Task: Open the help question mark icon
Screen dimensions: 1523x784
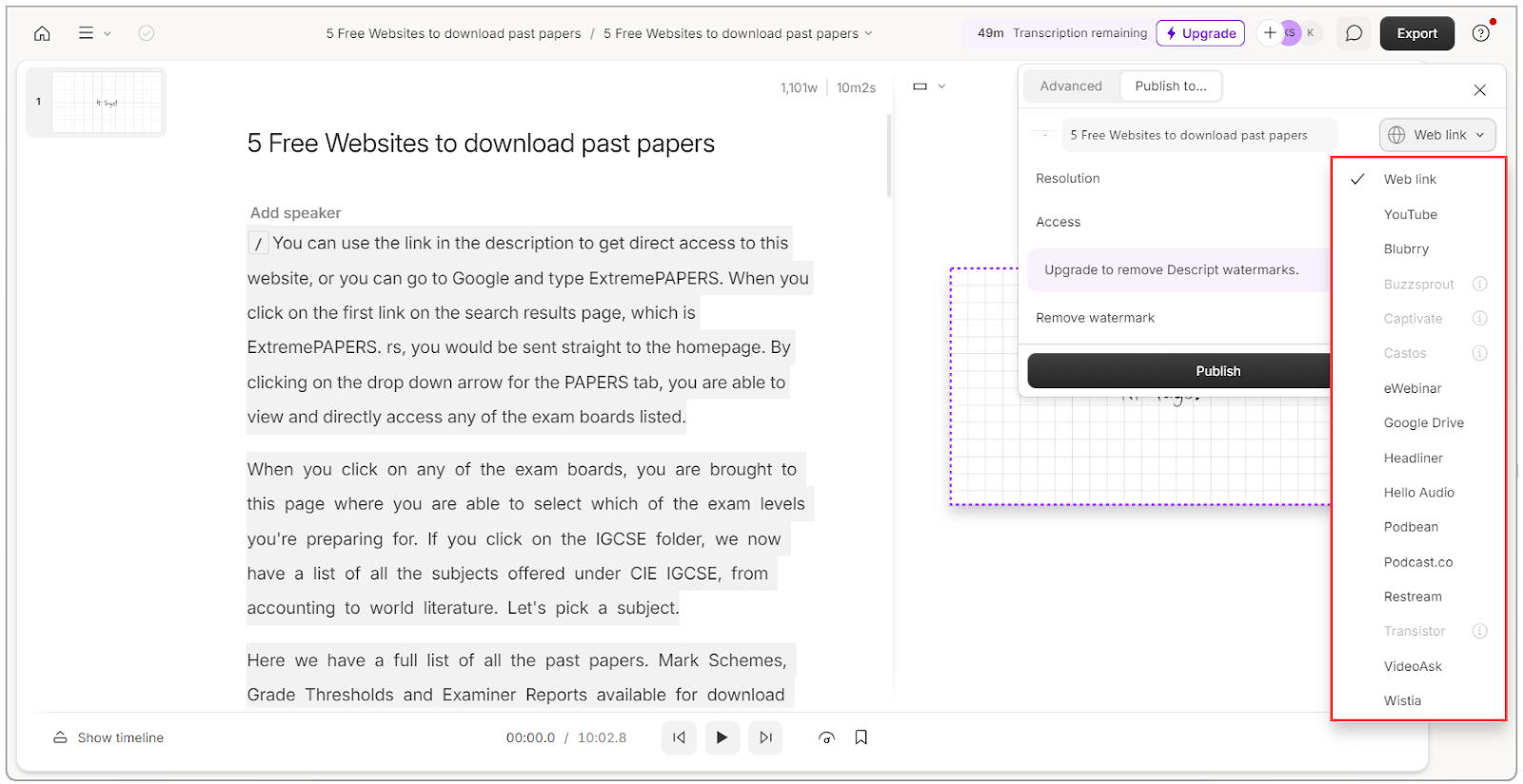Action: tap(1480, 33)
